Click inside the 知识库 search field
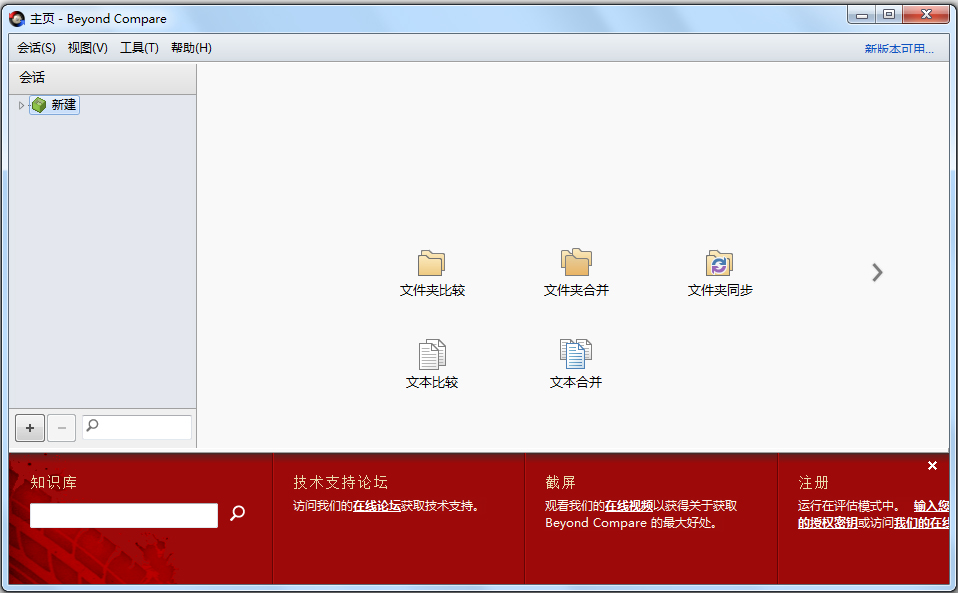Viewport: 958px width, 593px height. click(x=122, y=515)
